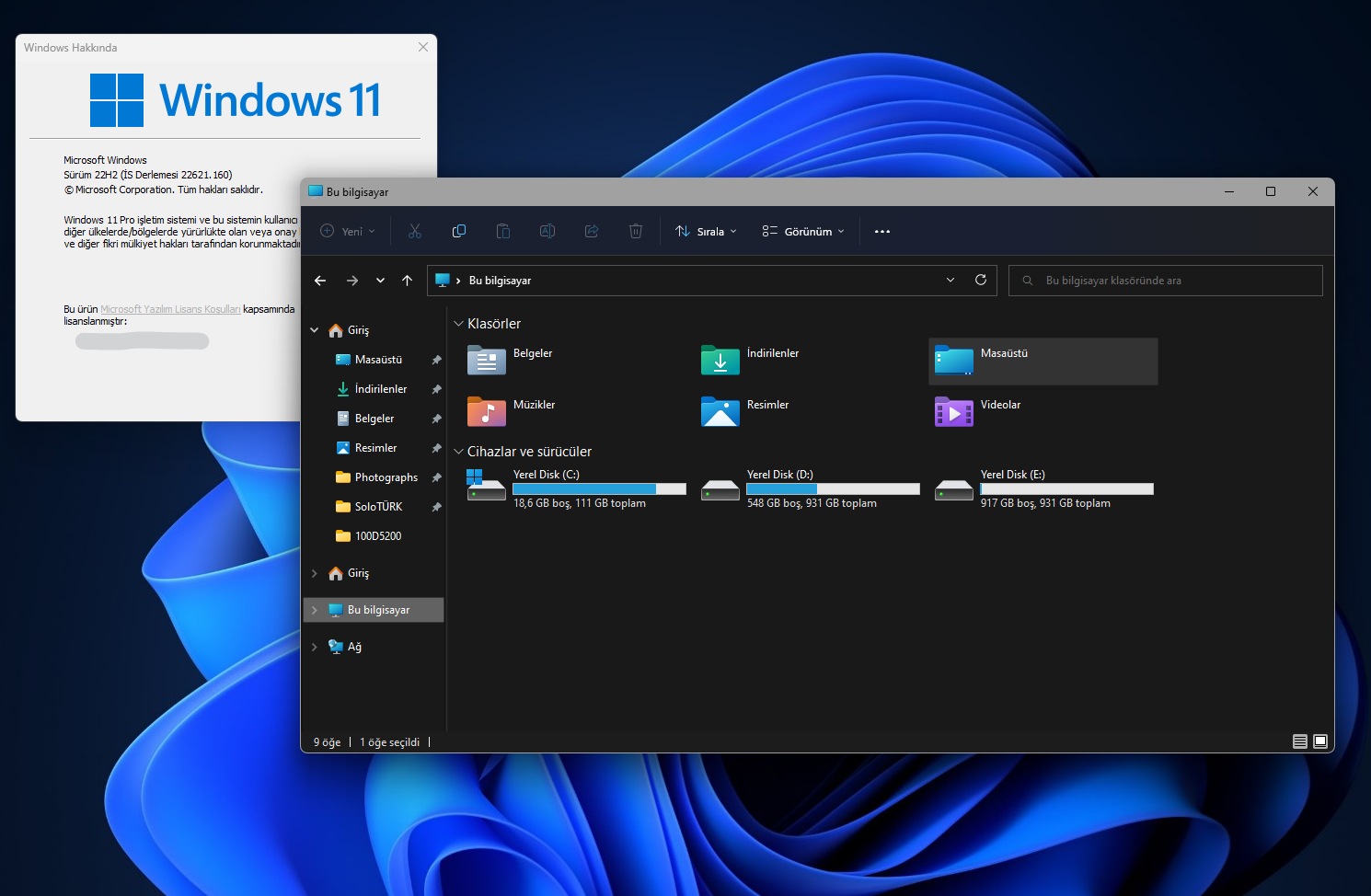
Task: Click the Explorer title bar computer icon
Action: pyautogui.click(x=316, y=191)
